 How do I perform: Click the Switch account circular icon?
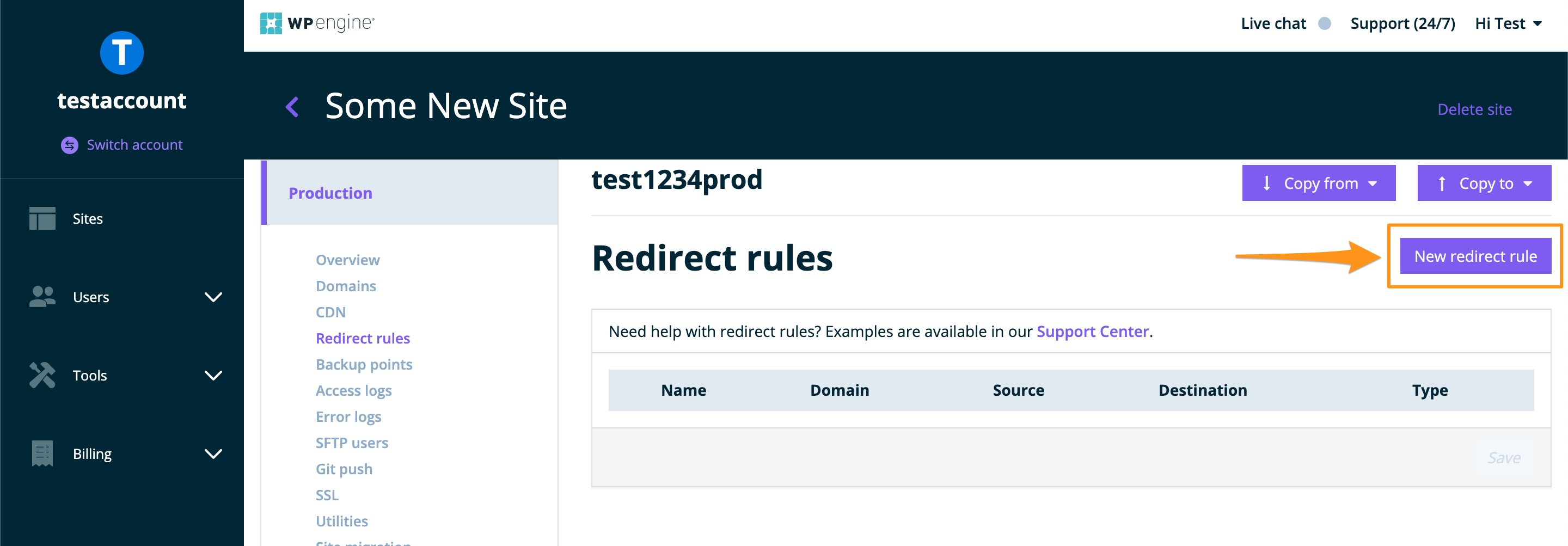69,145
